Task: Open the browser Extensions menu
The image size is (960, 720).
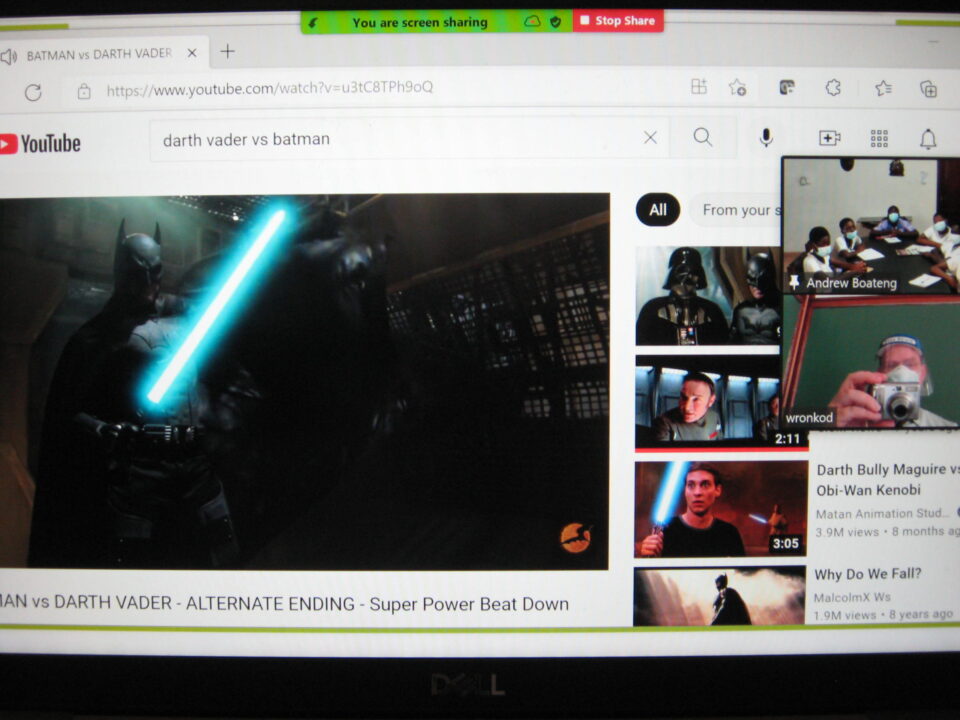Action: pyautogui.click(x=833, y=88)
